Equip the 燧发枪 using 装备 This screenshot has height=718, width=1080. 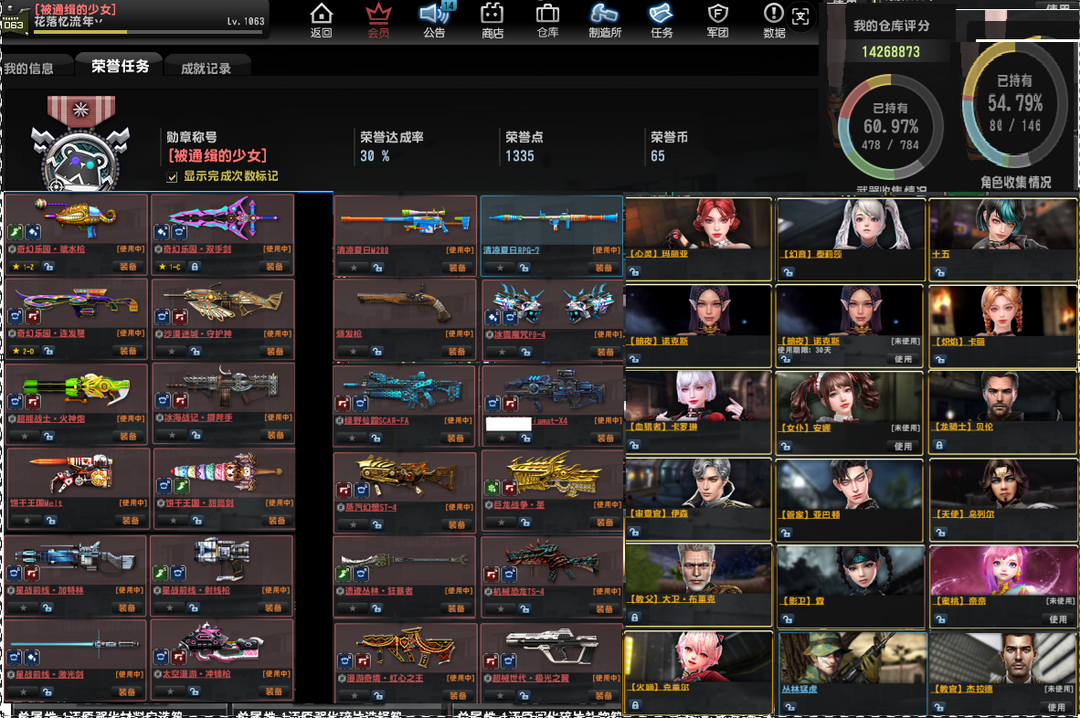[x=457, y=351]
